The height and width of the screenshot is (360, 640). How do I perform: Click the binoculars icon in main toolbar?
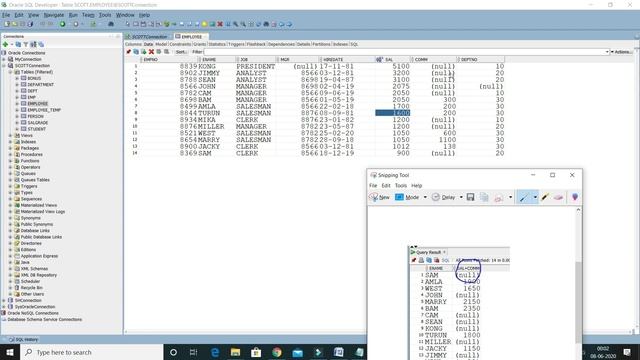111,24
